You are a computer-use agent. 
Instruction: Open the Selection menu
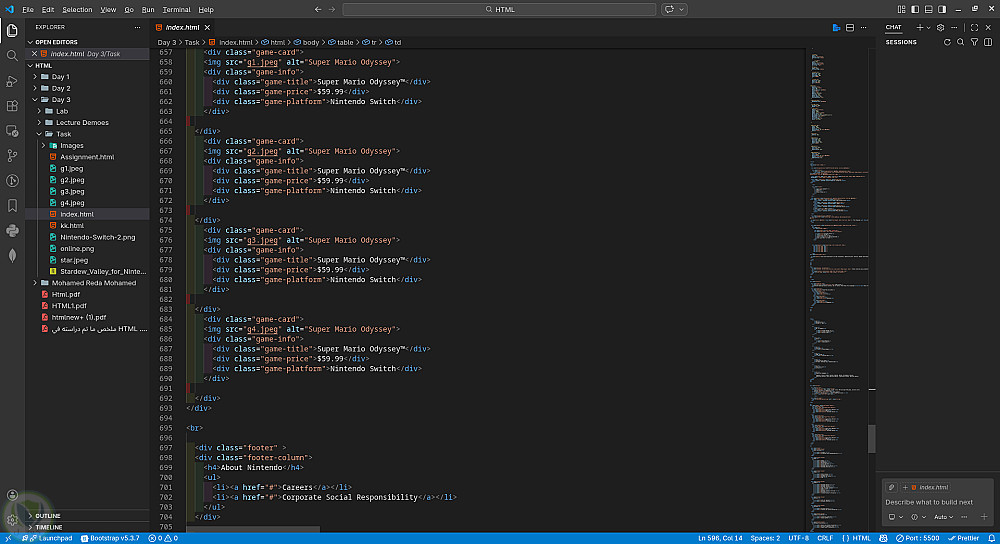(x=77, y=10)
